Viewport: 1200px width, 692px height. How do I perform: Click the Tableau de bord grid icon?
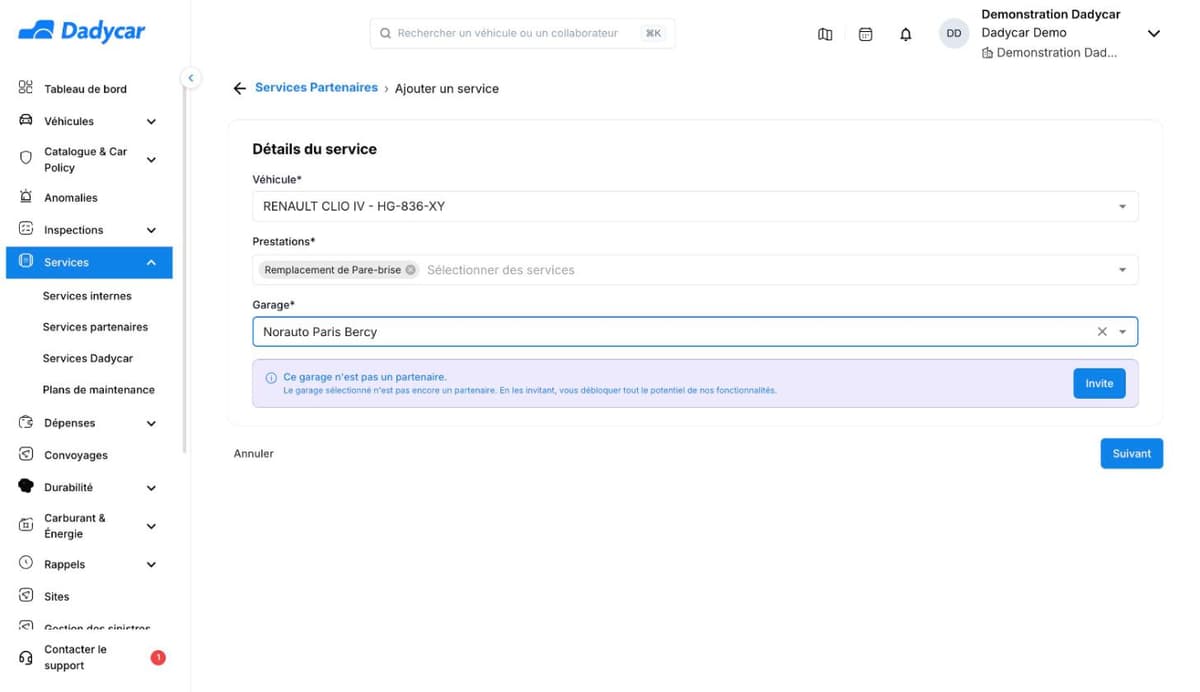click(26, 88)
